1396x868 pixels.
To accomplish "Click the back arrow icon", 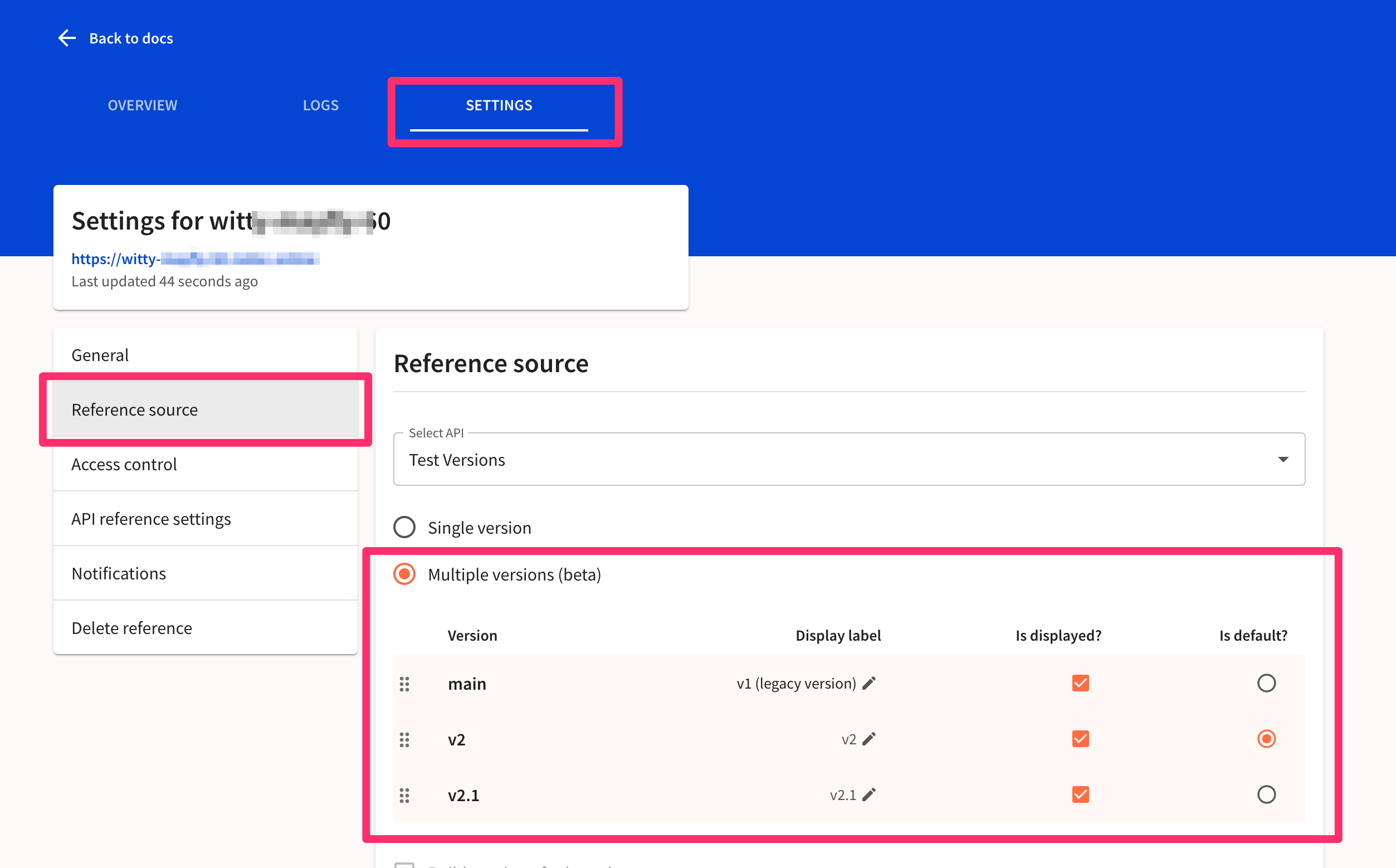I will (67, 38).
